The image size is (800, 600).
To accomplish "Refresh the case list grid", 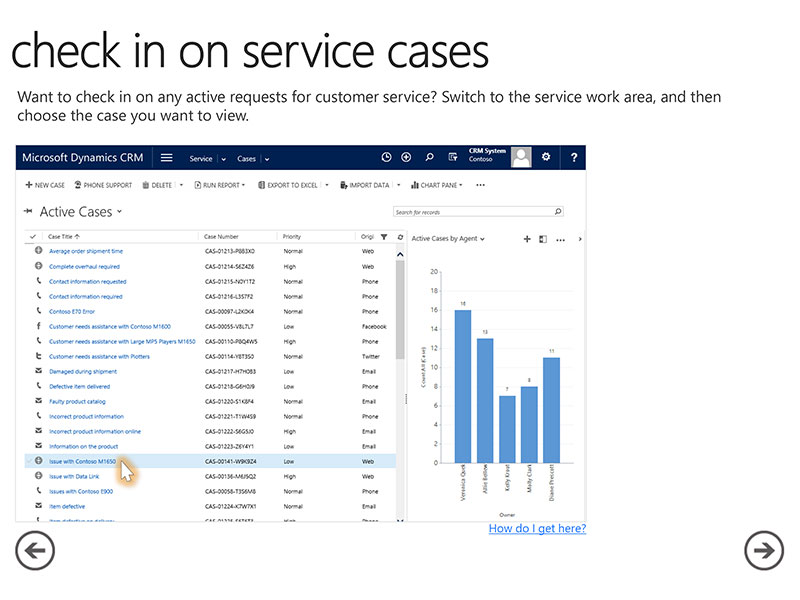I will 399,237.
